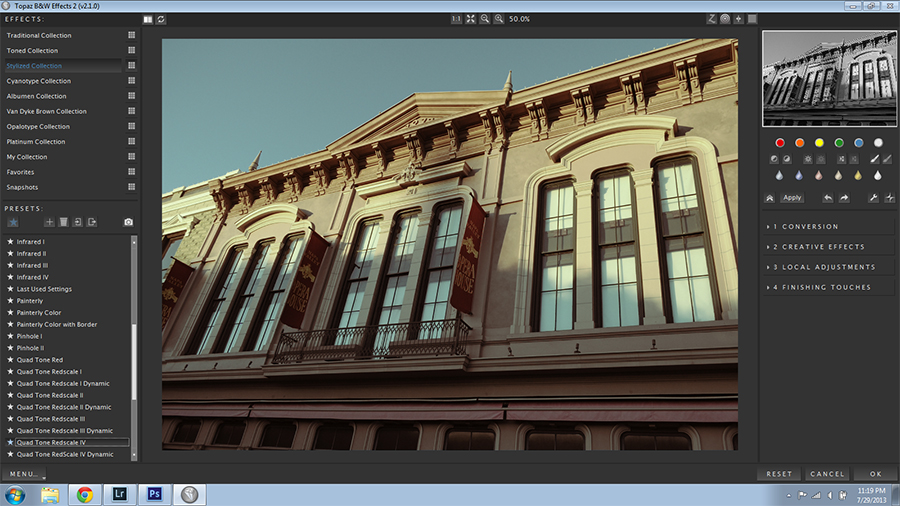Click the undo arrow beside Apply
Image resolution: width=900 pixels, height=506 pixels.
[828, 198]
